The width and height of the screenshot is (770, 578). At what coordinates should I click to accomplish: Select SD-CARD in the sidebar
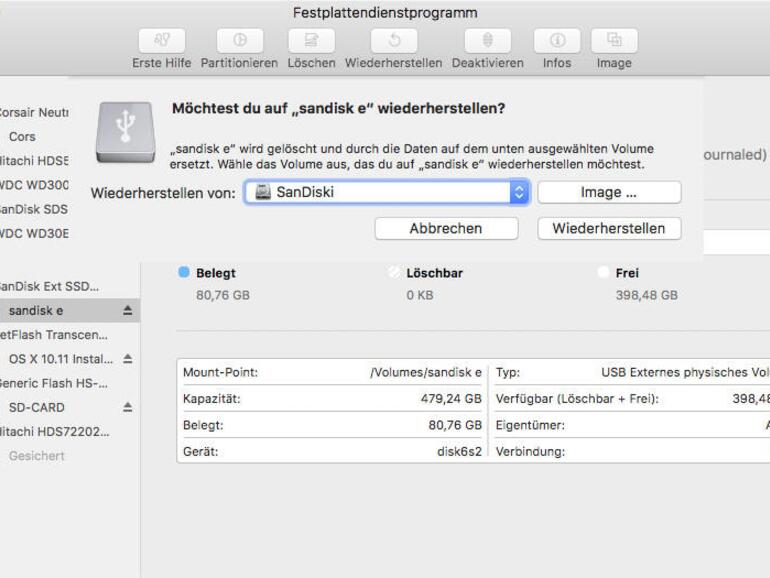37,408
